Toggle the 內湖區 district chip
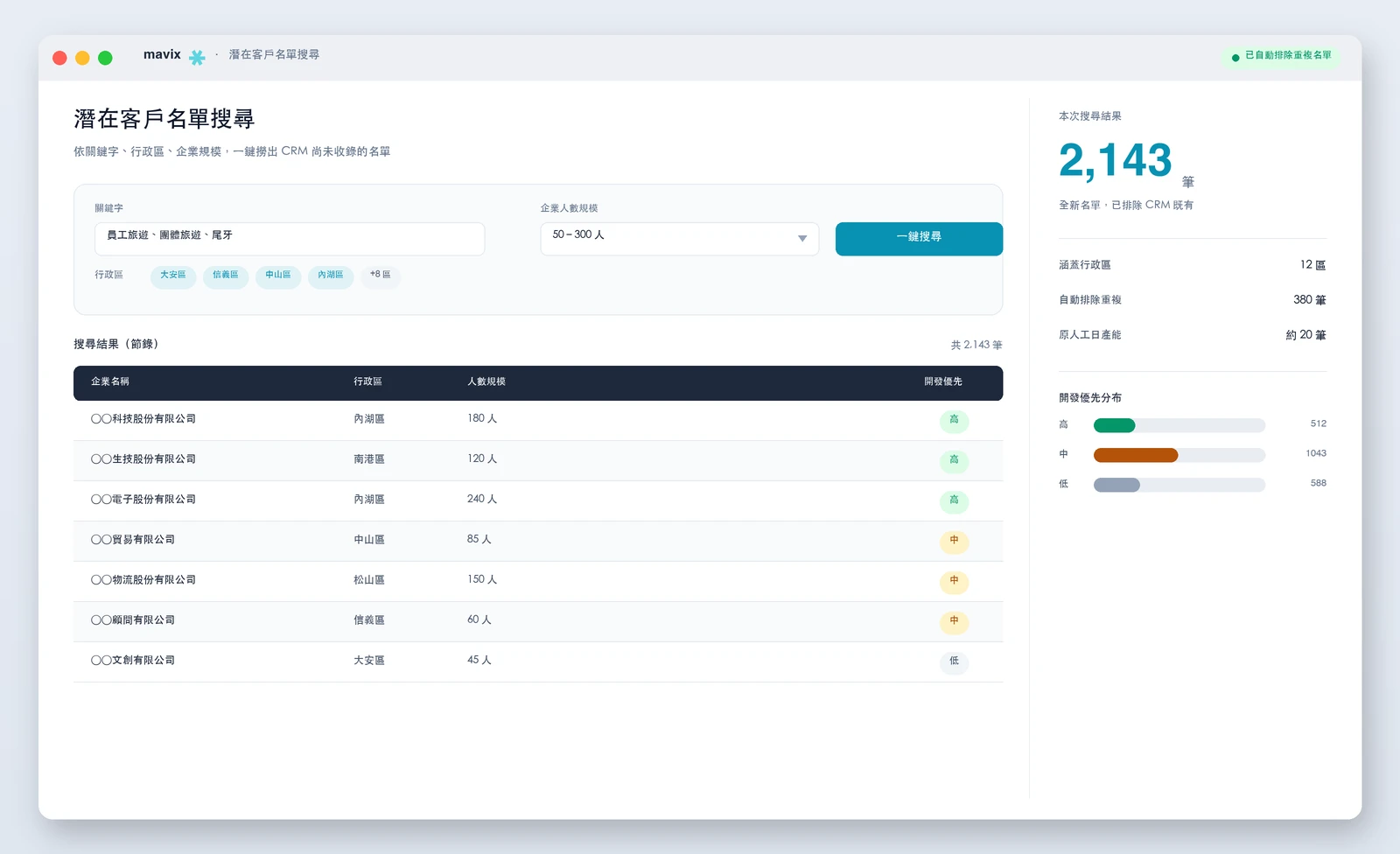 click(x=331, y=276)
